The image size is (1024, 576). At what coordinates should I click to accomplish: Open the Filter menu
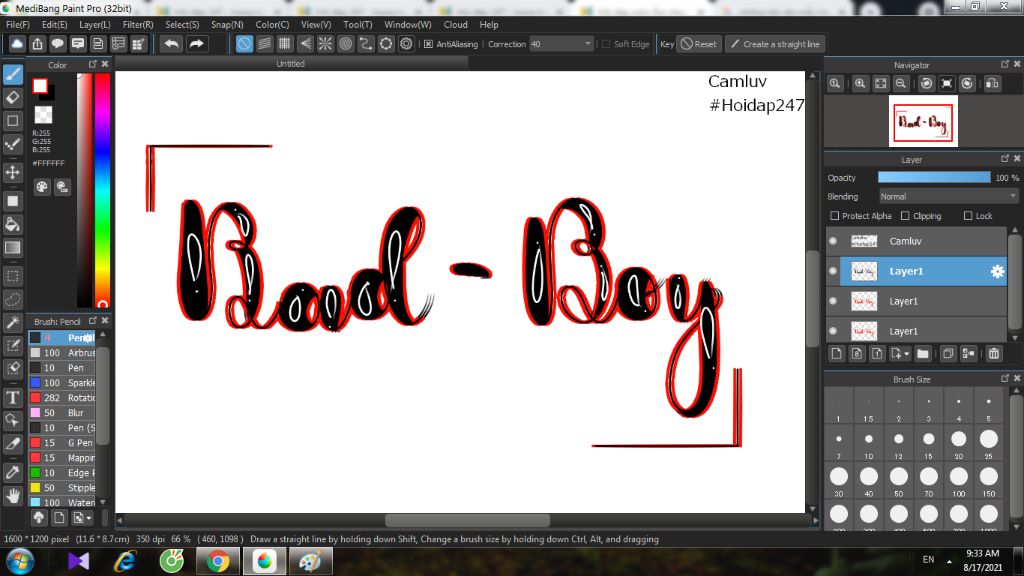pyautogui.click(x=138, y=25)
